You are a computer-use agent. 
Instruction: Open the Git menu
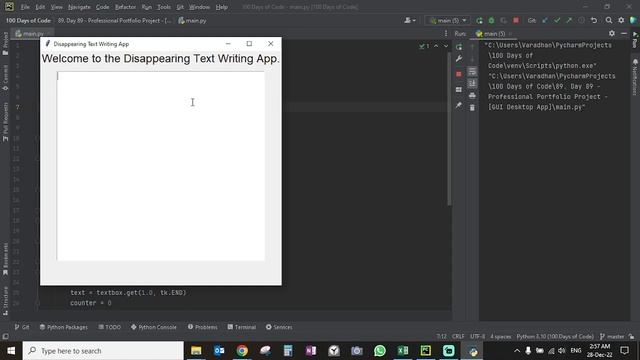180,7
